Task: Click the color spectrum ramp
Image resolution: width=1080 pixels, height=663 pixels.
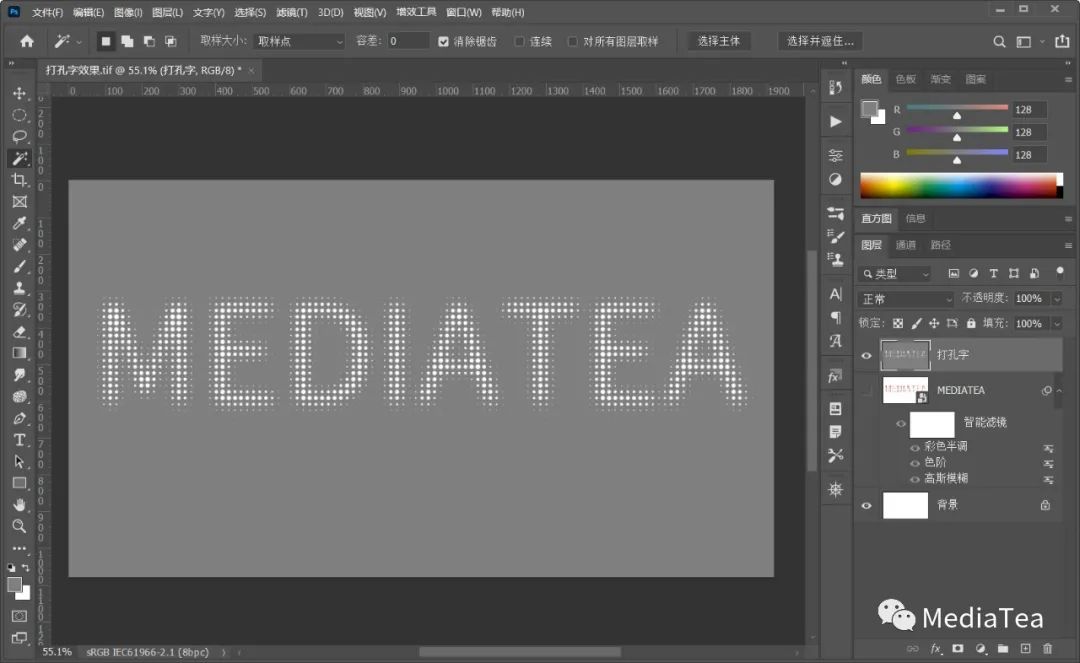Action: click(961, 186)
